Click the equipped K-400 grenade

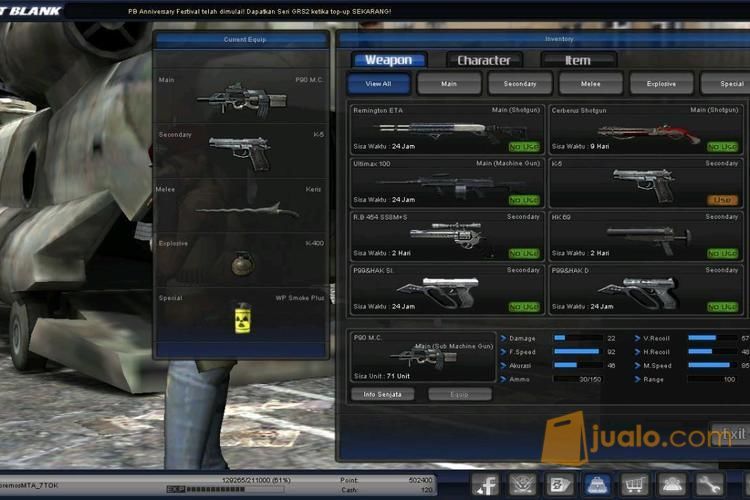(243, 264)
